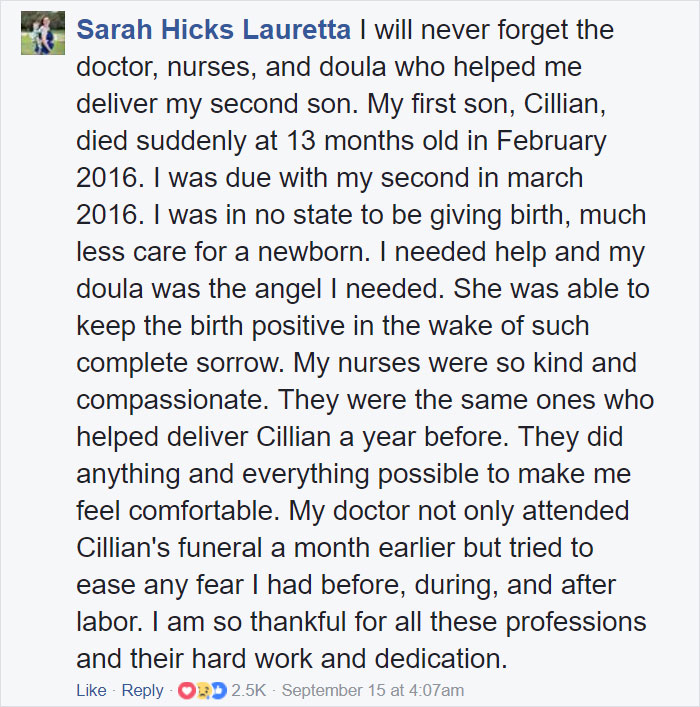Reply to Sarah's comment
Screen dimensions: 700x707
click(143, 690)
